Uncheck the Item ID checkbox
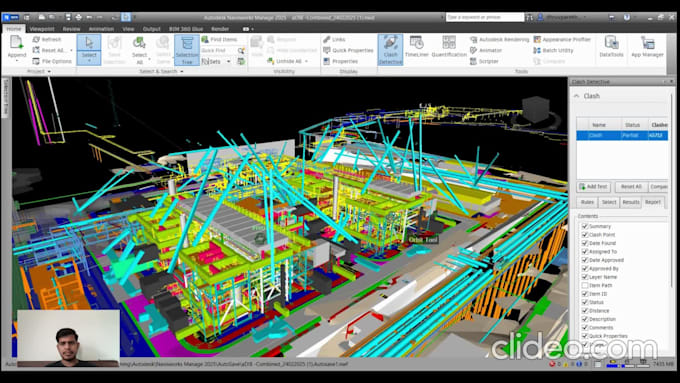 [585, 294]
